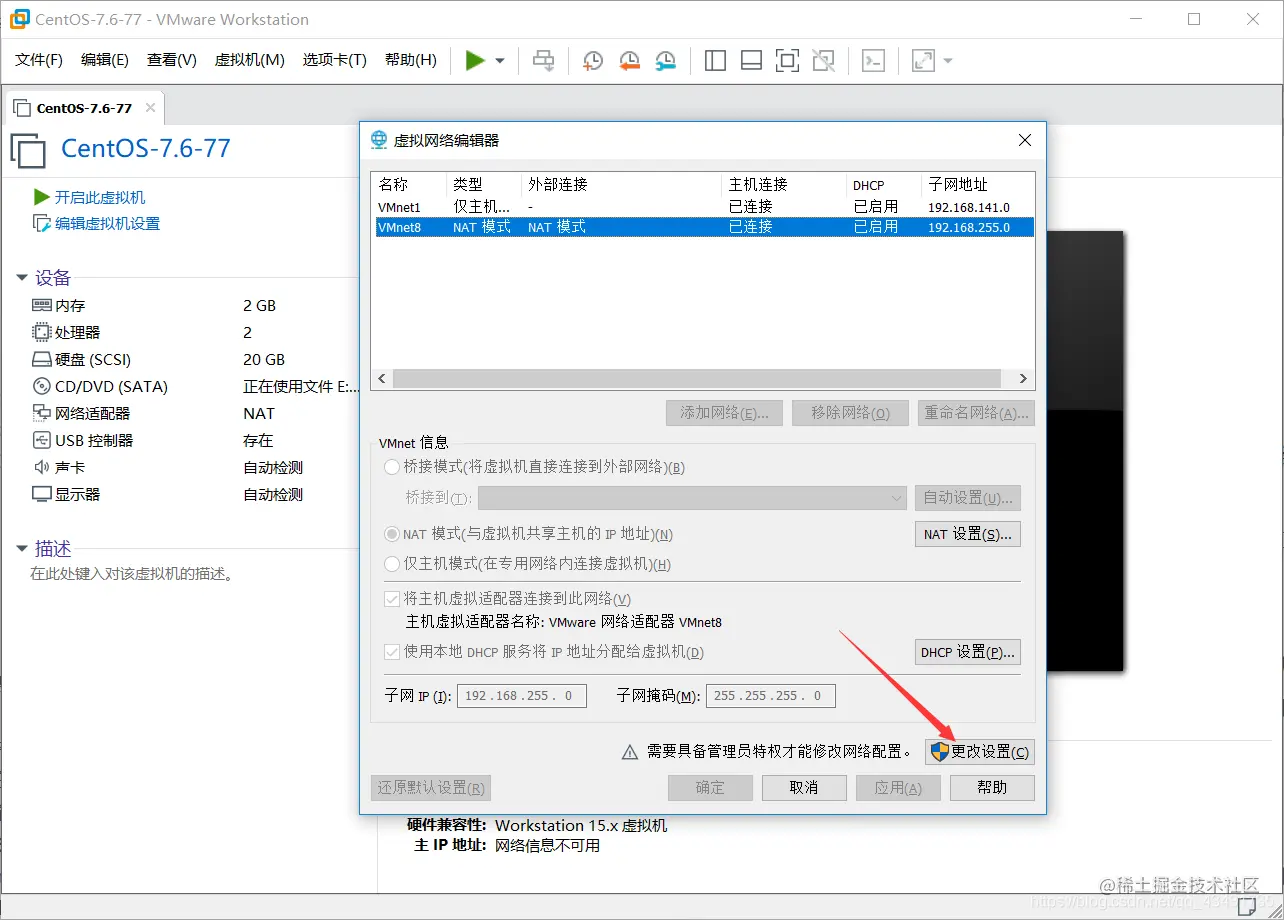Close the virtual network editor dialog
Viewport: 1284px width, 920px height.
1025,140
